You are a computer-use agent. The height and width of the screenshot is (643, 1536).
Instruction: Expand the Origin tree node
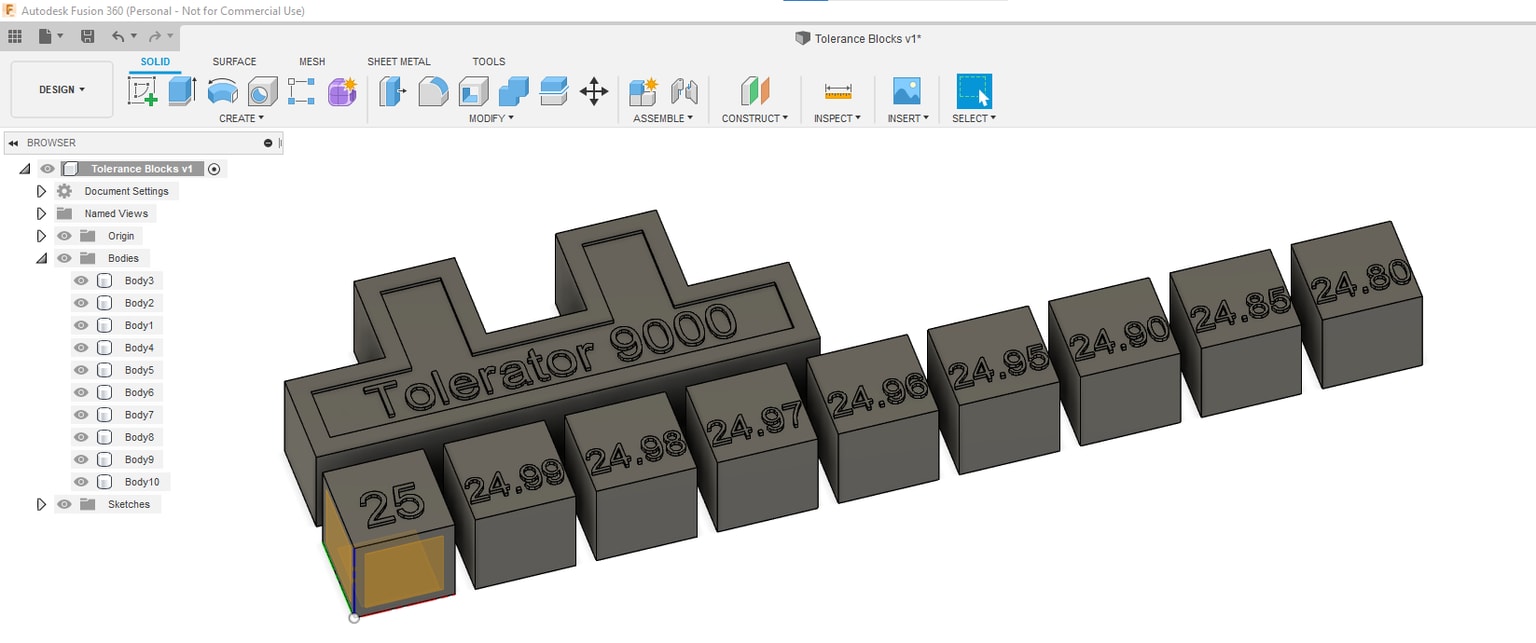pyautogui.click(x=41, y=236)
